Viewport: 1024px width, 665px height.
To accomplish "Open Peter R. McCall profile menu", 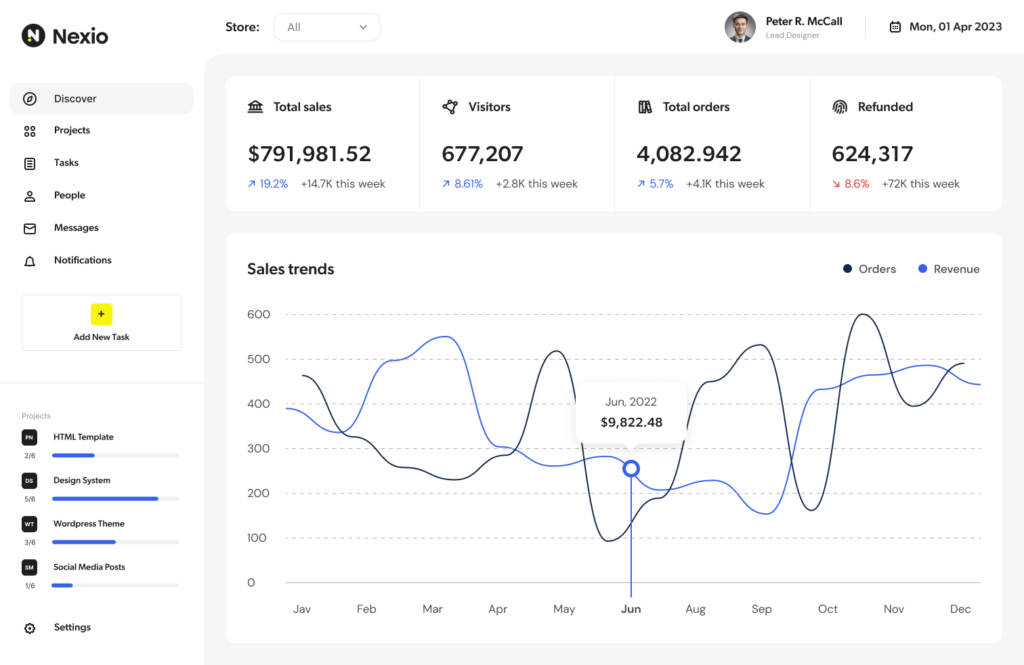I will coord(784,27).
